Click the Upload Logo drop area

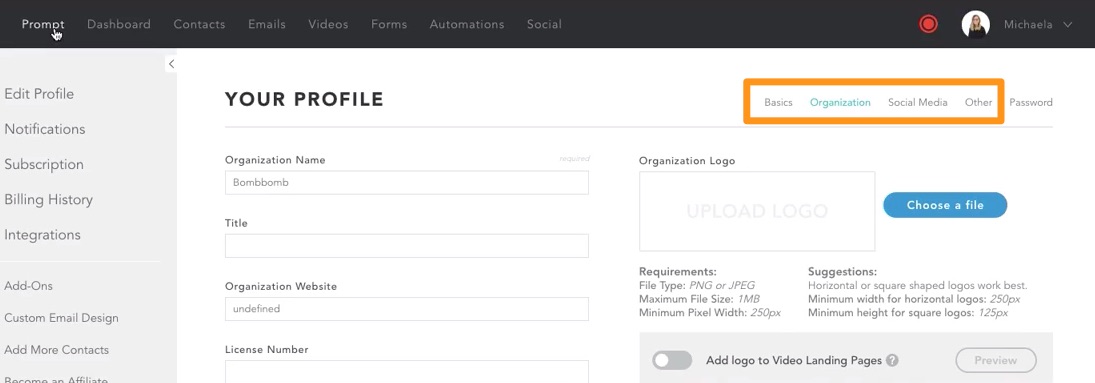point(757,211)
